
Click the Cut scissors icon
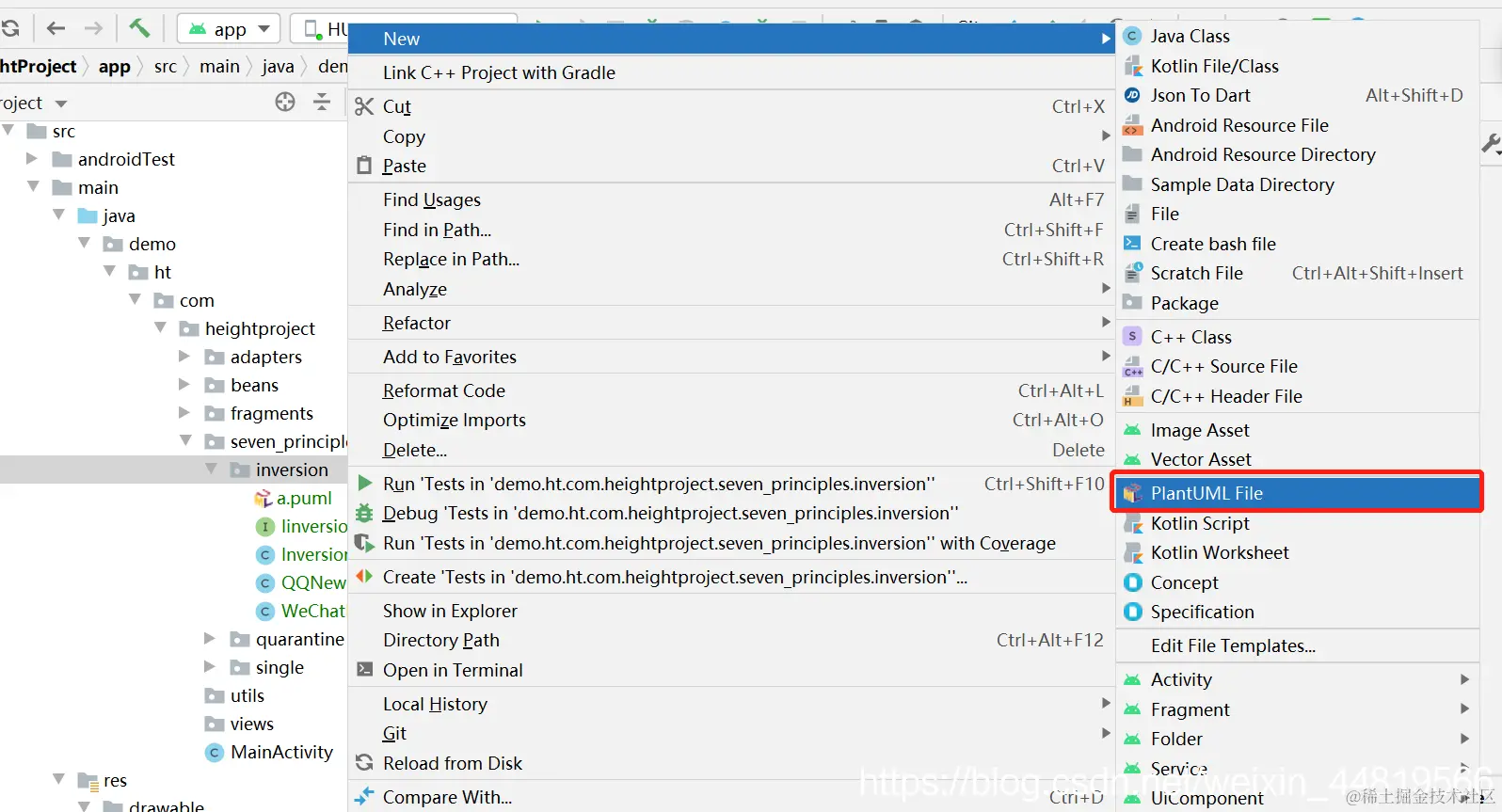point(364,106)
